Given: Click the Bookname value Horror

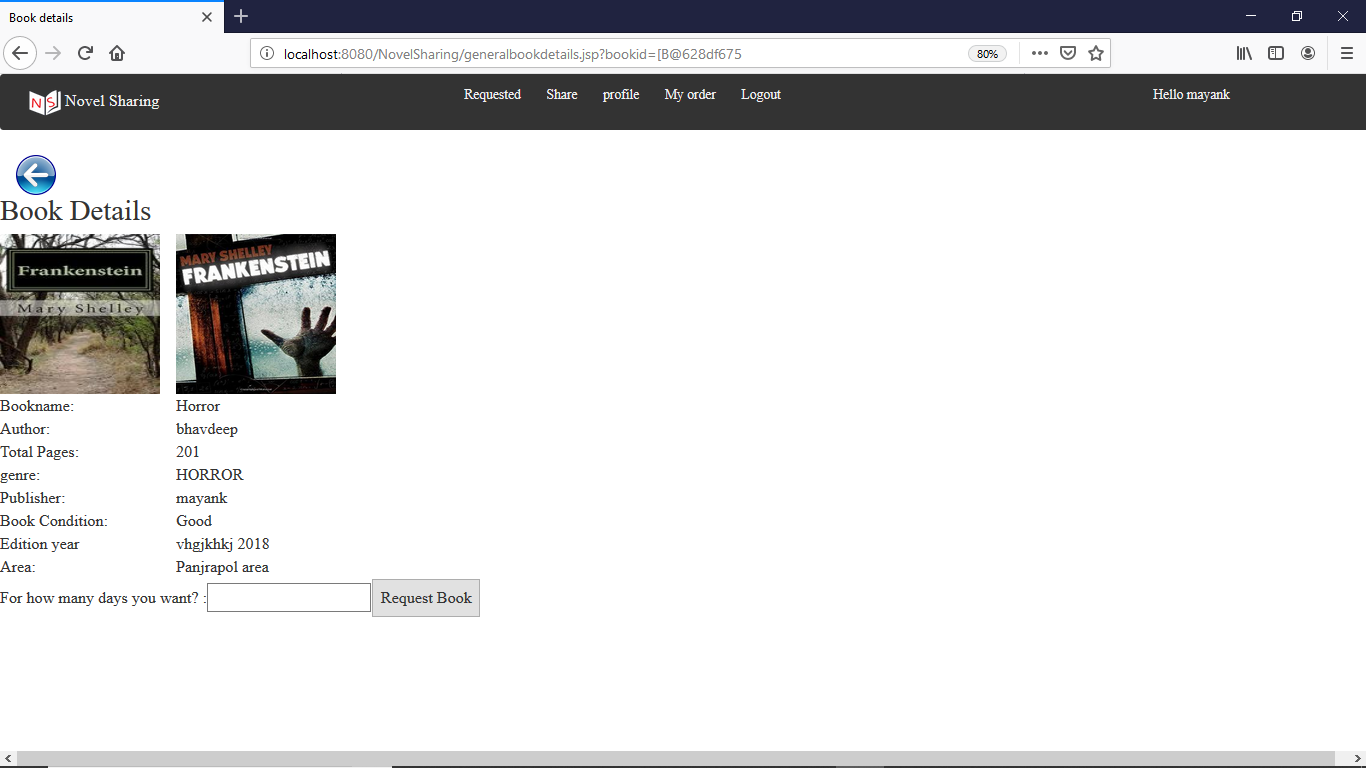Looking at the screenshot, I should click(198, 406).
